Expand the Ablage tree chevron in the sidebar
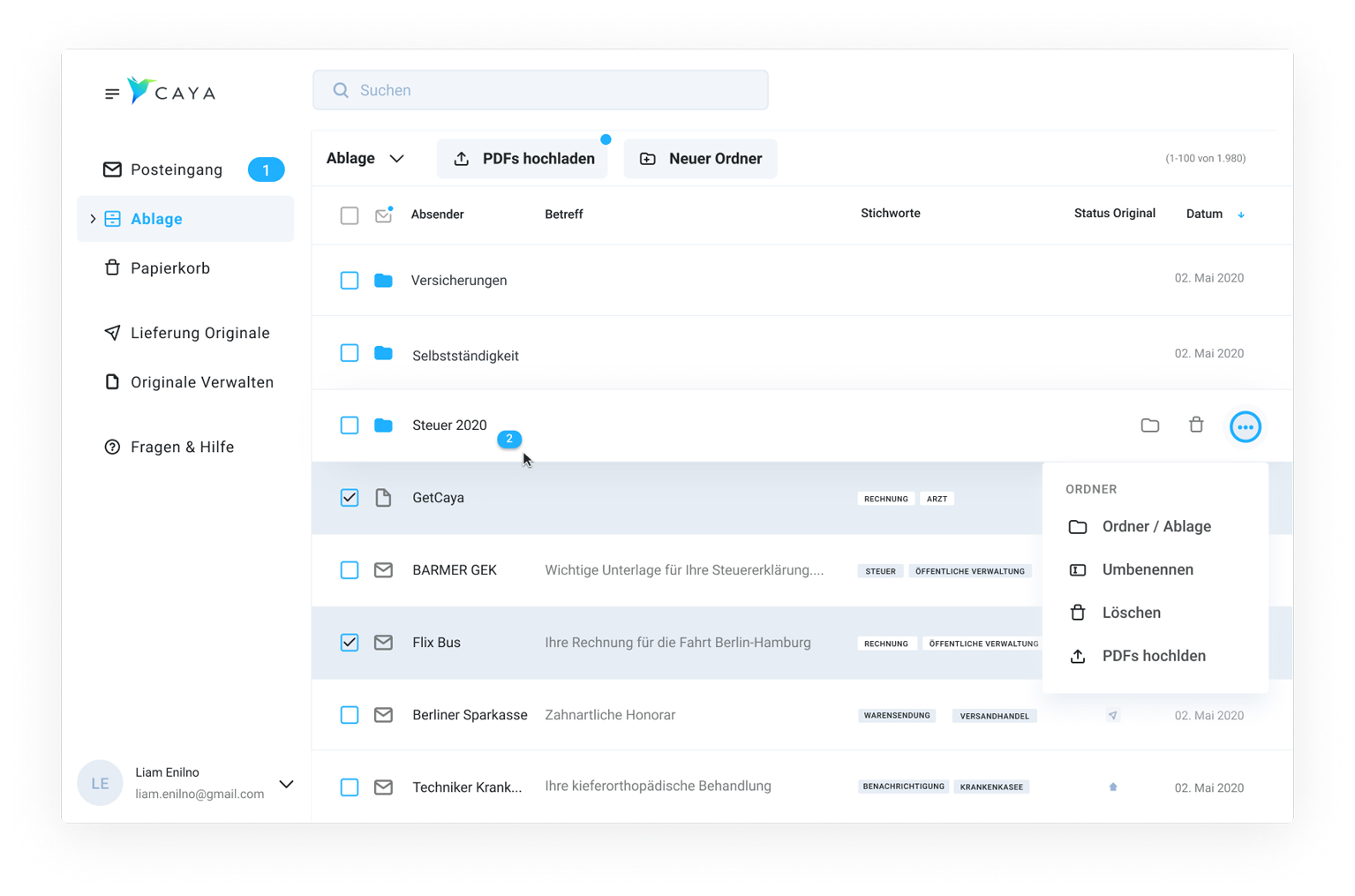 (x=93, y=219)
